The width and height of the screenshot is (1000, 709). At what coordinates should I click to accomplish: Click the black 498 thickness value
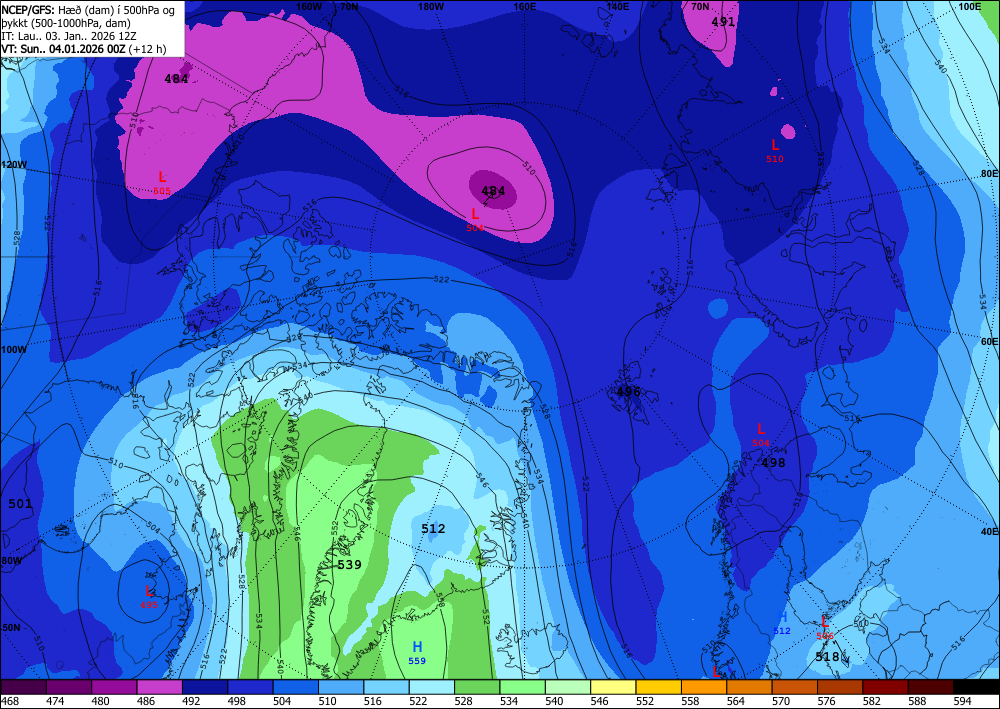(x=774, y=463)
